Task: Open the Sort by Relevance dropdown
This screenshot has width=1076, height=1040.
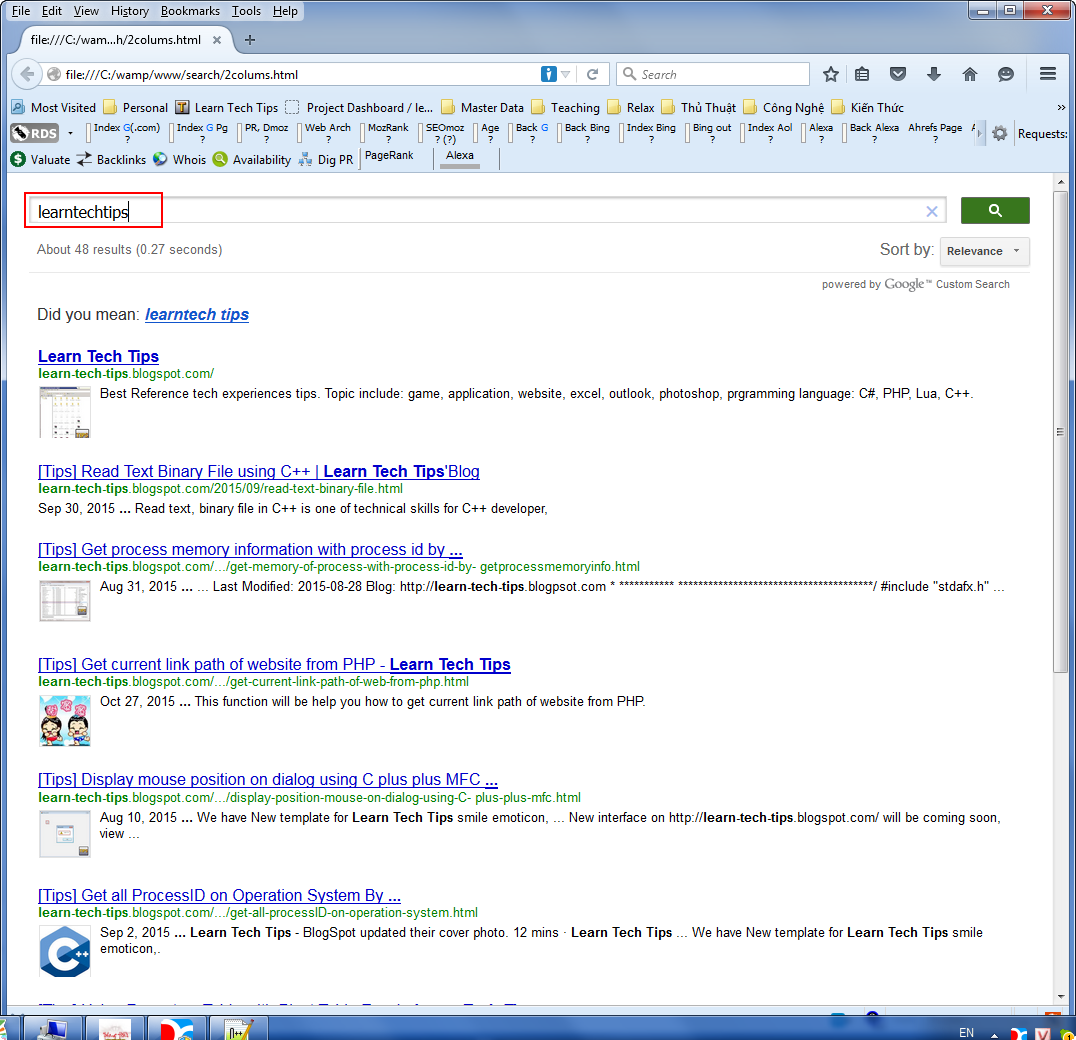Action: 984,251
